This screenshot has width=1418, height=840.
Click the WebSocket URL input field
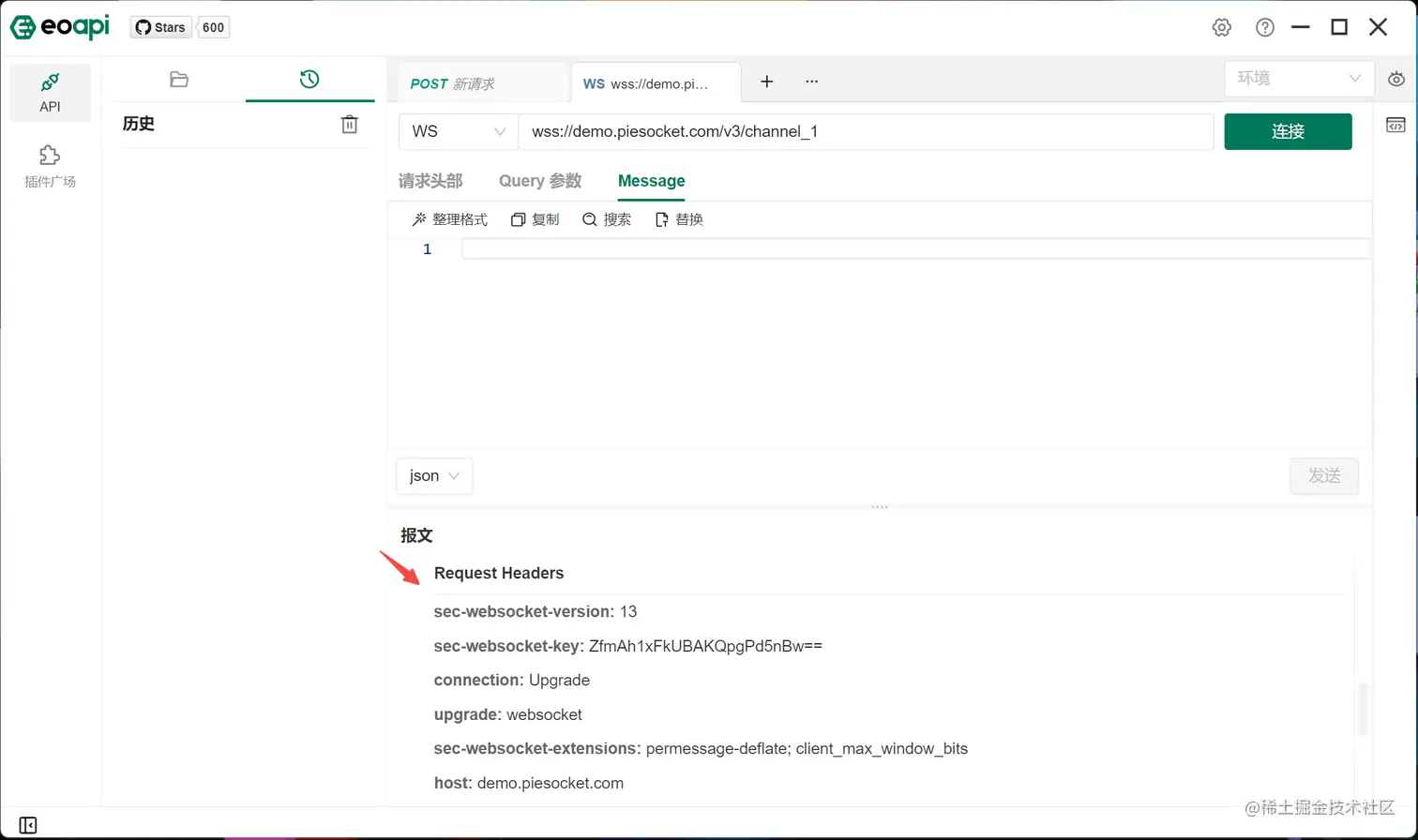pyautogui.click(x=866, y=131)
